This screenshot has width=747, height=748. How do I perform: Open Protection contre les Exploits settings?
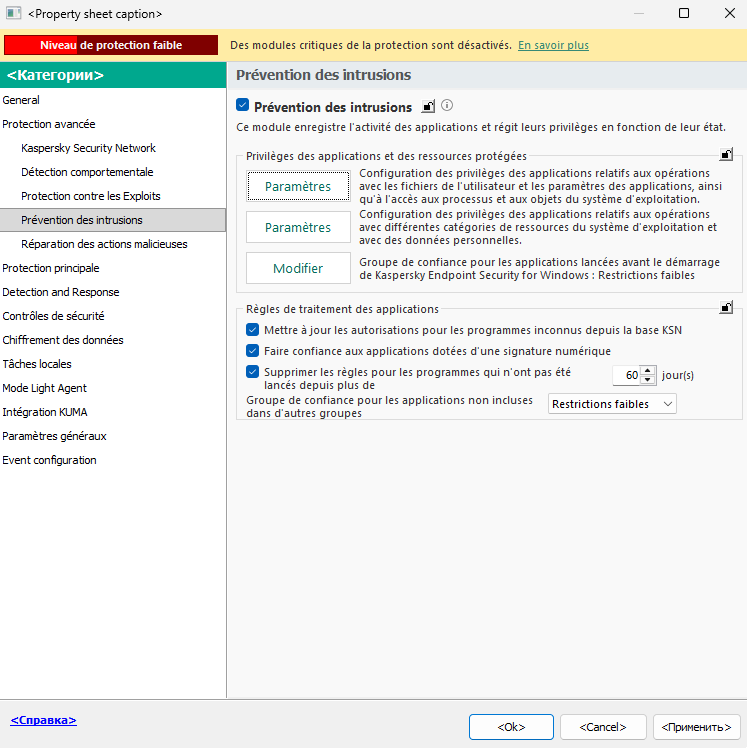point(113,196)
